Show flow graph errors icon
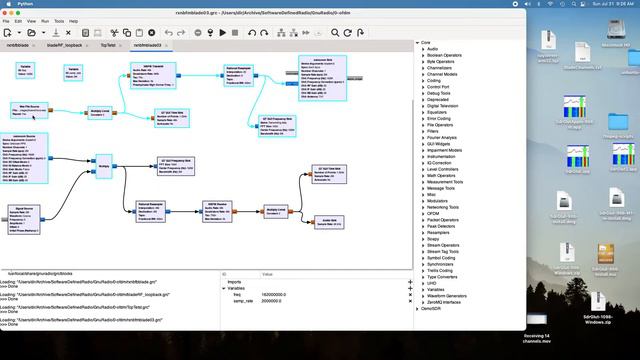Viewport: 640px width, 360px height. click(198, 33)
